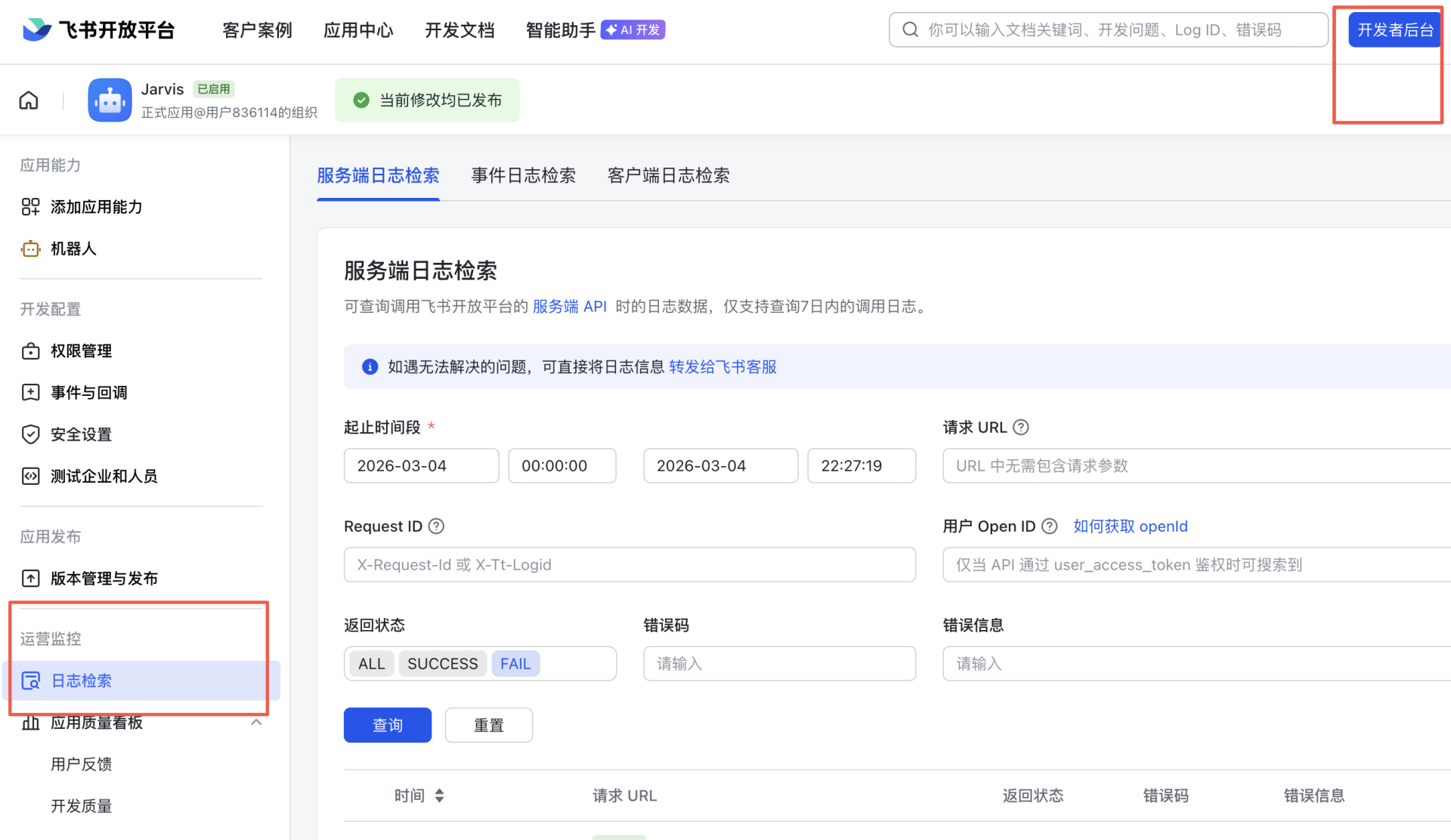Select SUCCESS return status filter
The height and width of the screenshot is (840, 1451).
pyautogui.click(x=442, y=664)
